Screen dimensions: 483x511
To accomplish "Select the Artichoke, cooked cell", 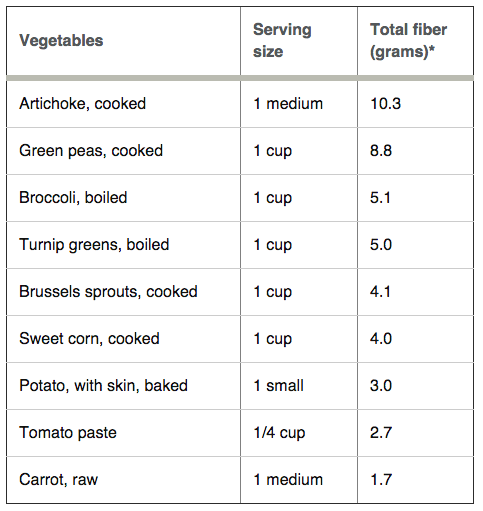I will click(x=83, y=104).
